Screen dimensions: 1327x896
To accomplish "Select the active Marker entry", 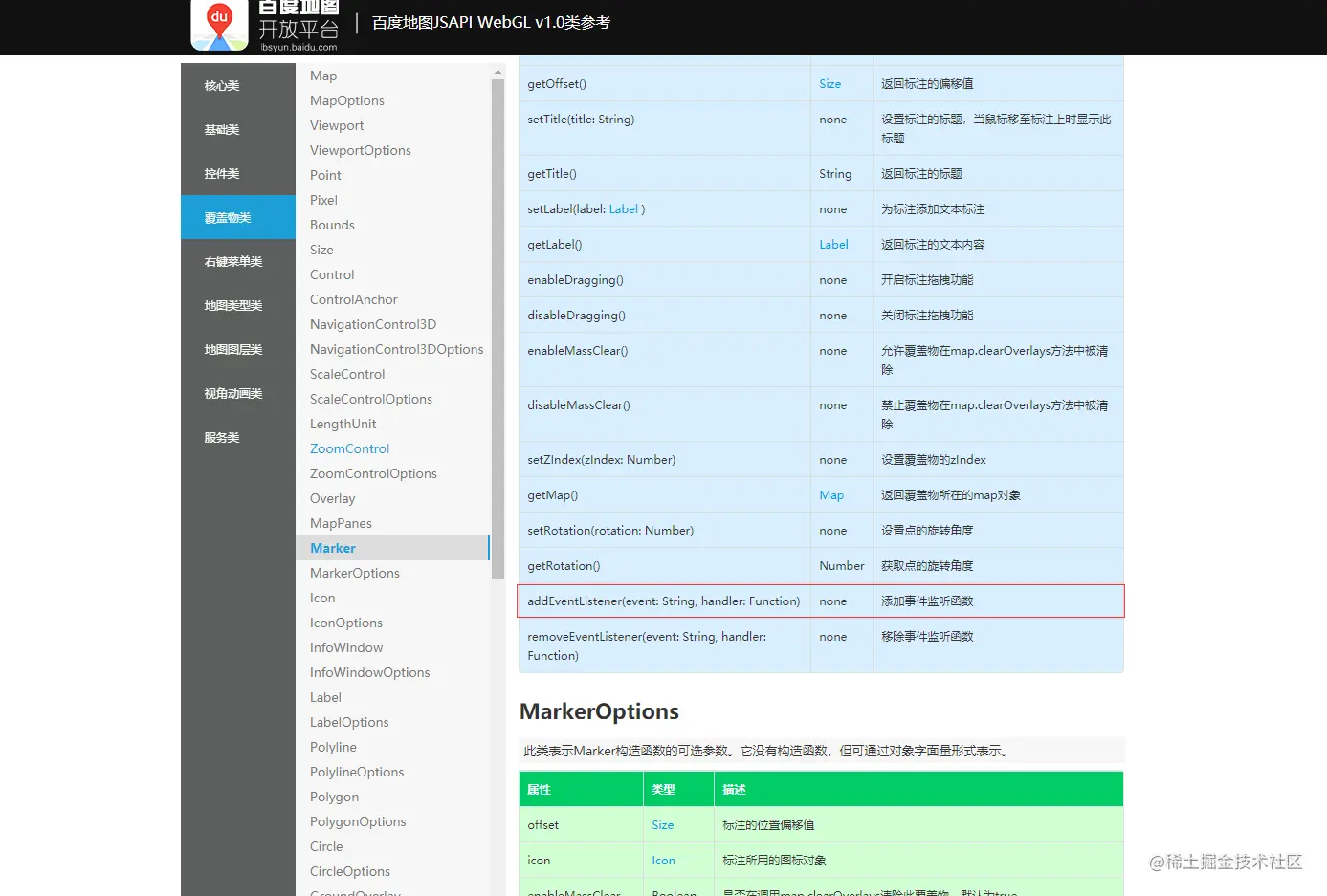I will [392, 548].
